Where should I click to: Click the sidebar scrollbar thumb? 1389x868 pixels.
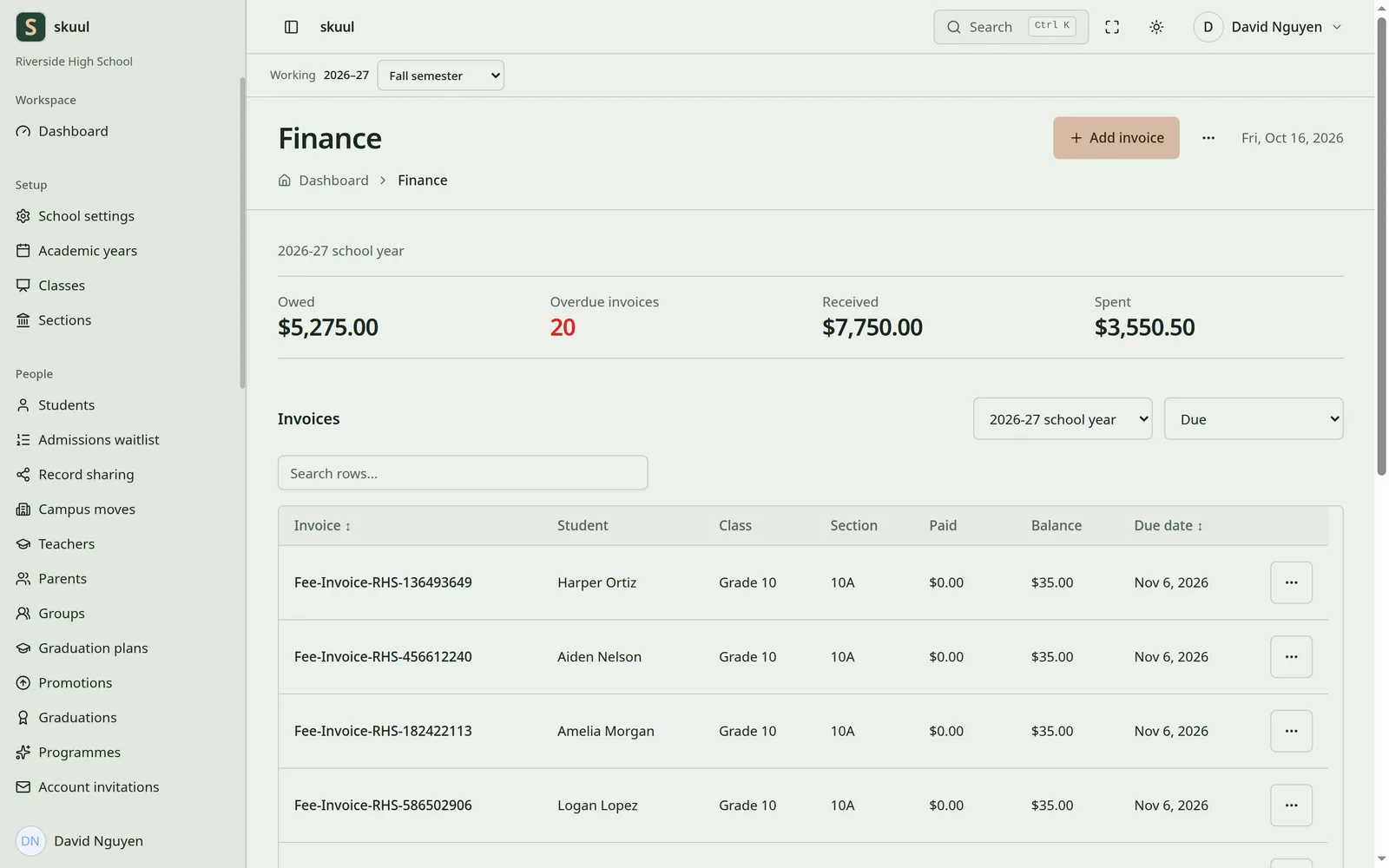[242, 233]
